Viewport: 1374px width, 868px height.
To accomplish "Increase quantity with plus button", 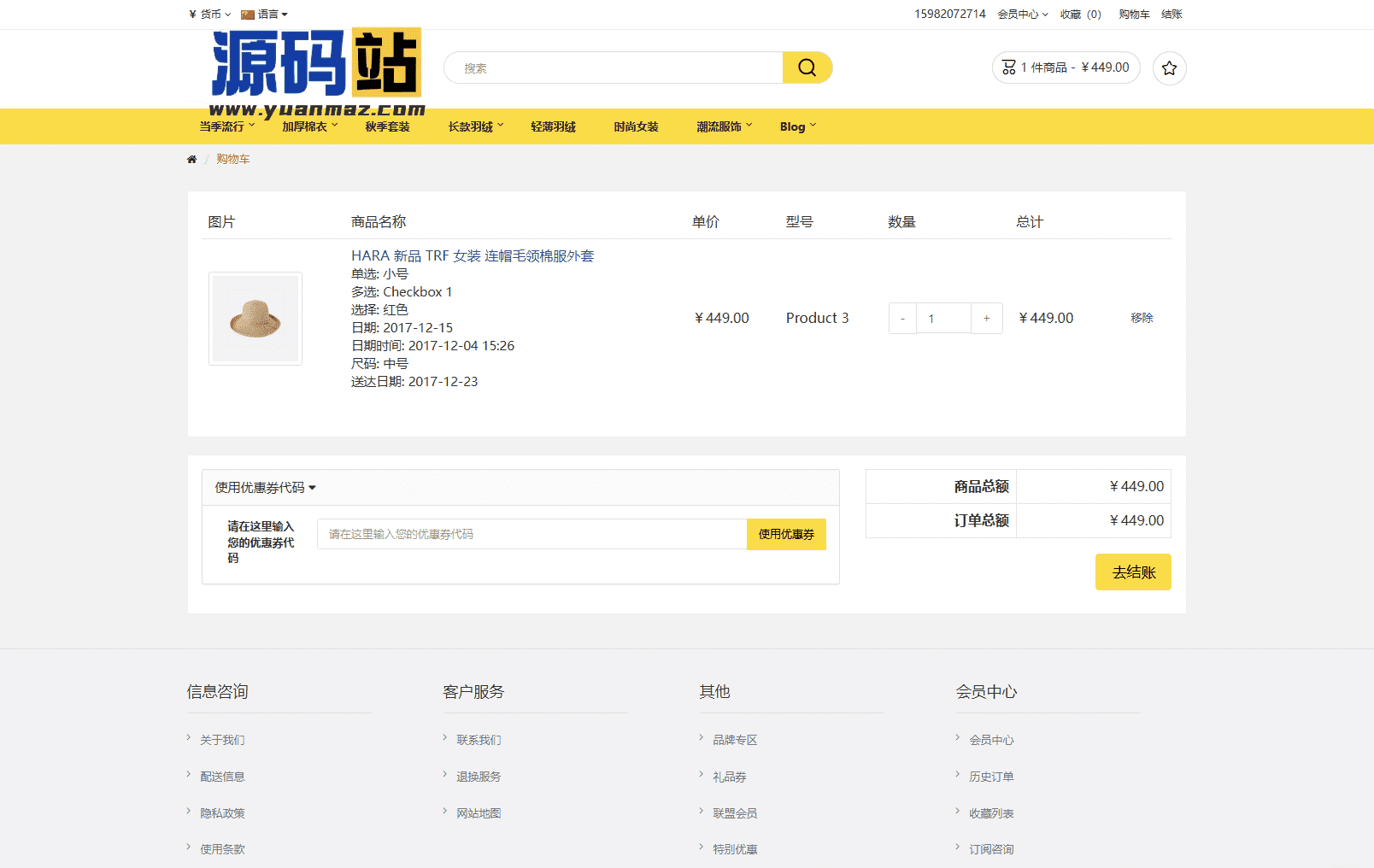I will pyautogui.click(x=986, y=319).
